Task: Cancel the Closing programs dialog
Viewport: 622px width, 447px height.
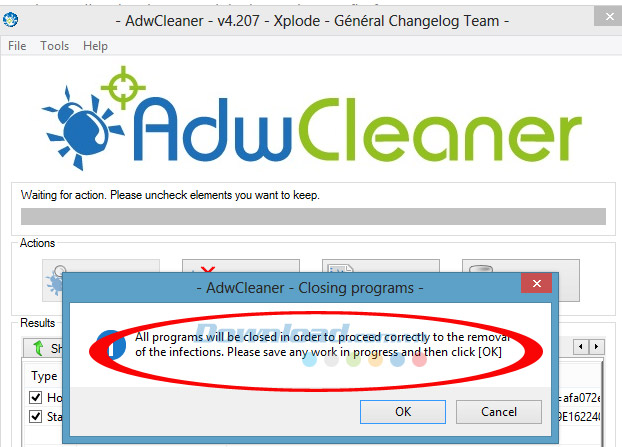Action: coord(499,412)
